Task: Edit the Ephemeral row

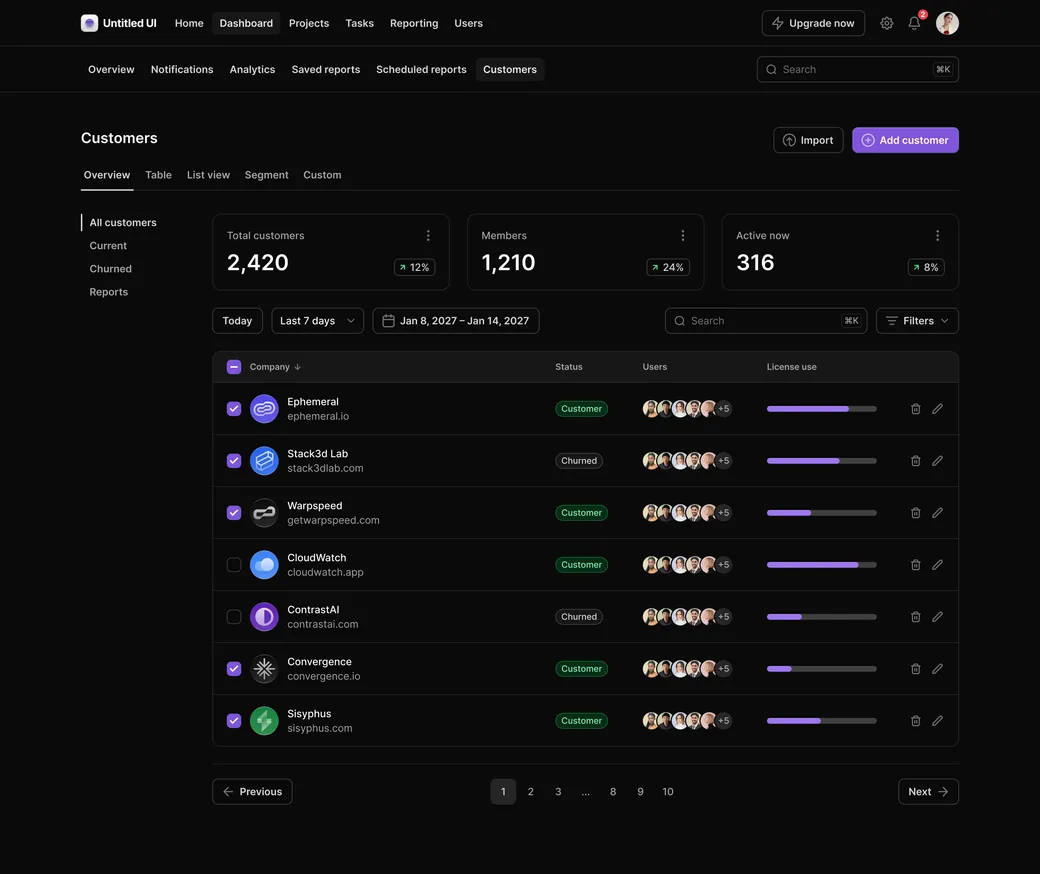Action: 937,408
